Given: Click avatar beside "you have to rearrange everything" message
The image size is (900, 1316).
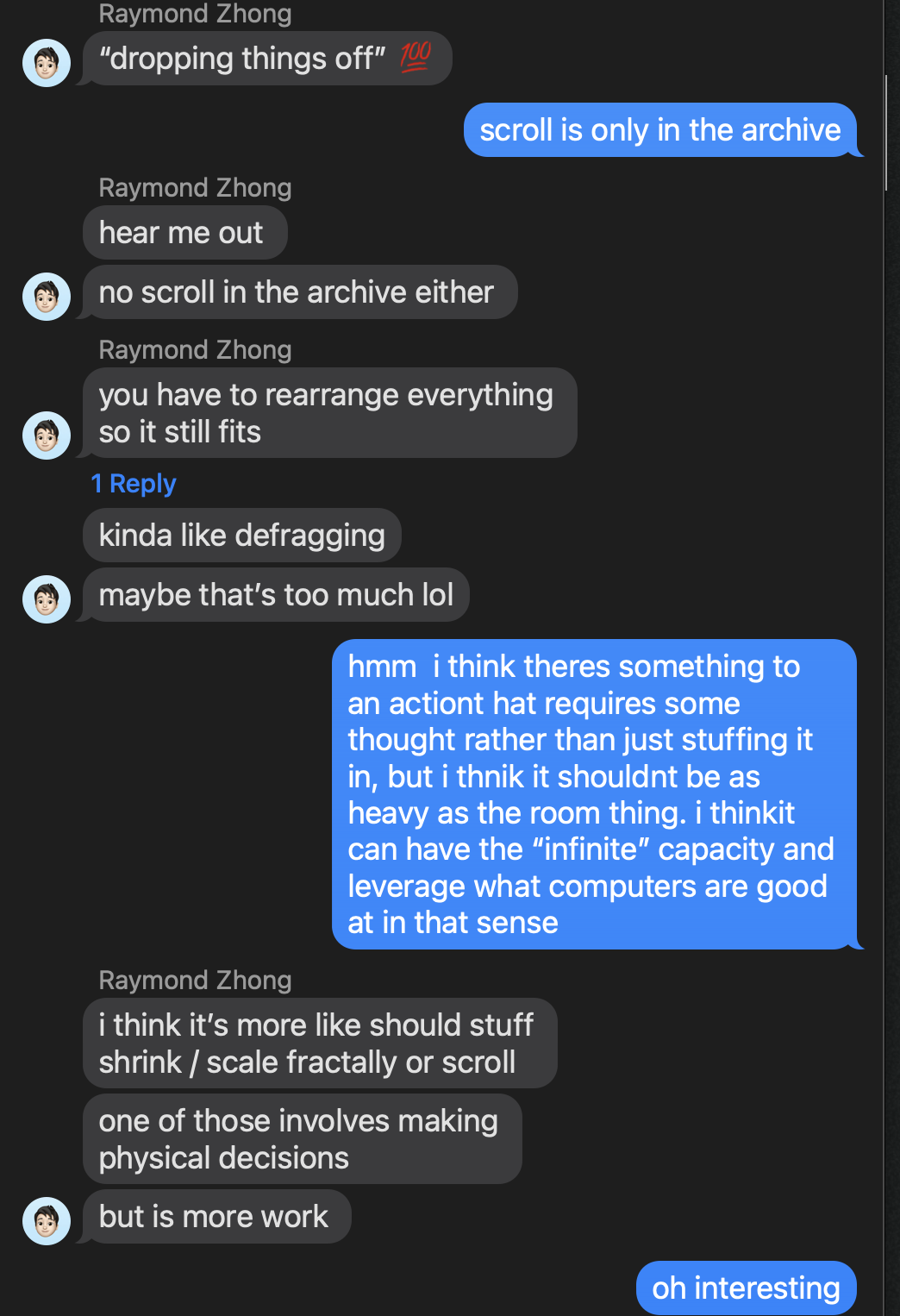Looking at the screenshot, I should 47,435.
